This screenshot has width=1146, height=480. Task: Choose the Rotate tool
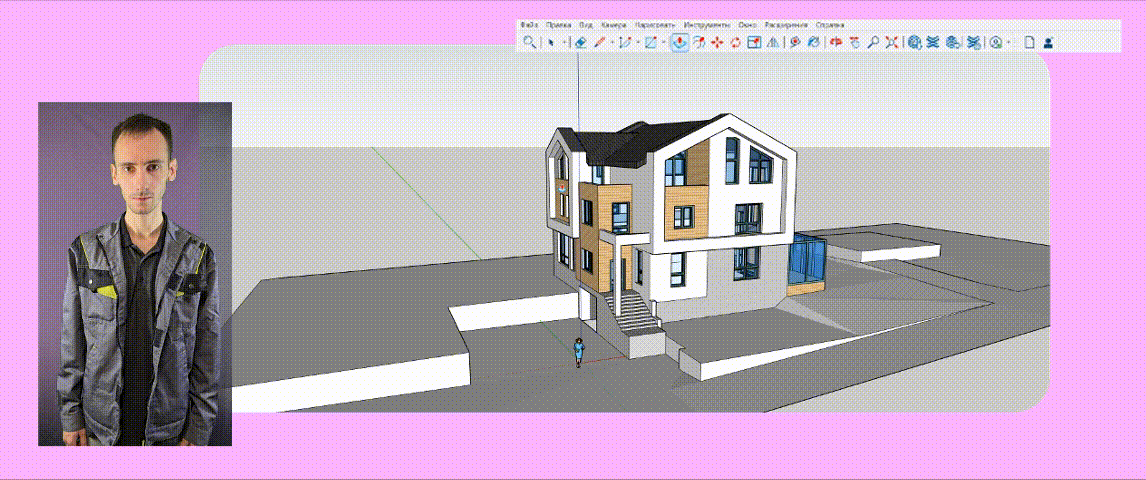pos(735,42)
